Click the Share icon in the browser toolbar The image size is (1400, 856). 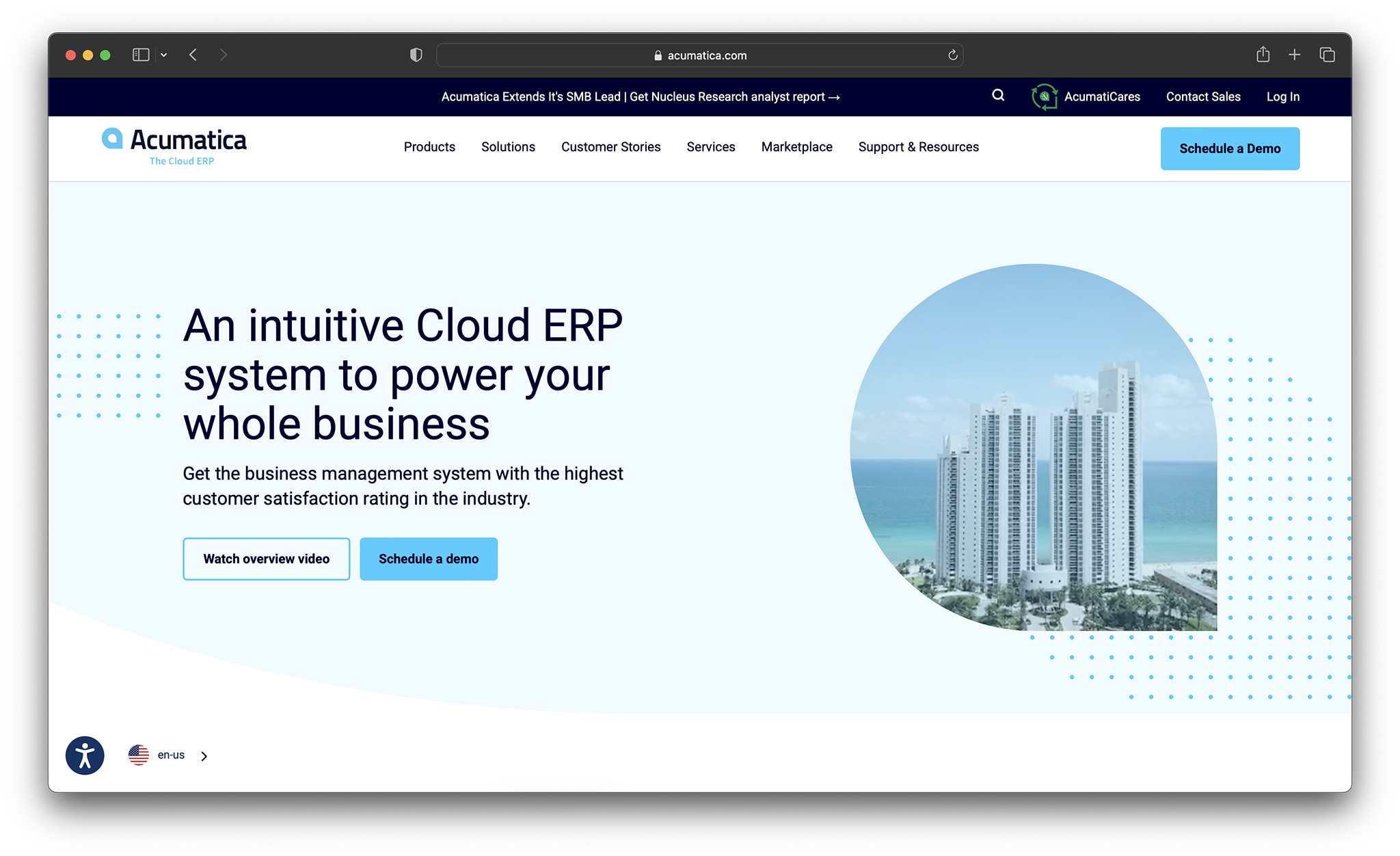[1262, 54]
